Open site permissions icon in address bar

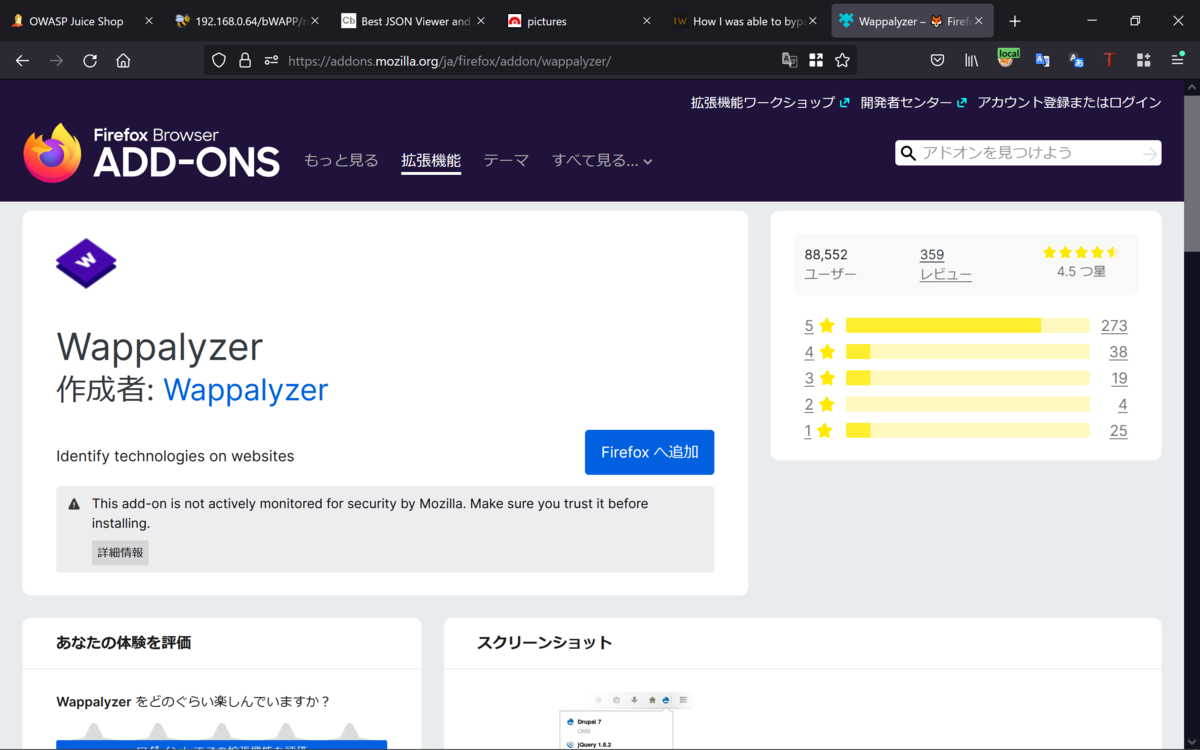[x=271, y=60]
